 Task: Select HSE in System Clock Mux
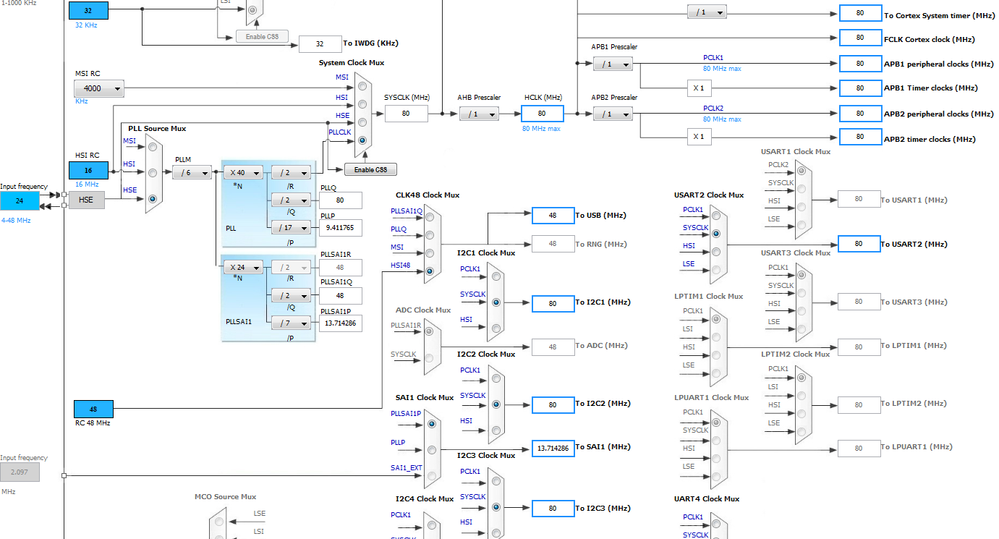pos(362,122)
